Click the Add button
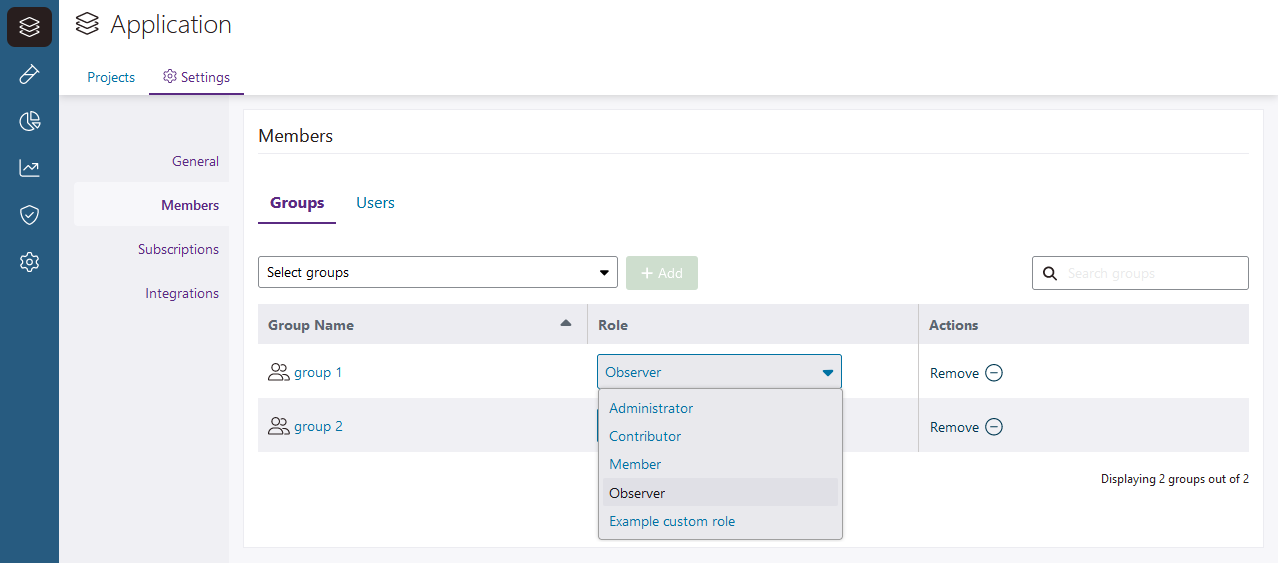Screen dimensions: 1278x563 pyautogui.click(x=661, y=273)
